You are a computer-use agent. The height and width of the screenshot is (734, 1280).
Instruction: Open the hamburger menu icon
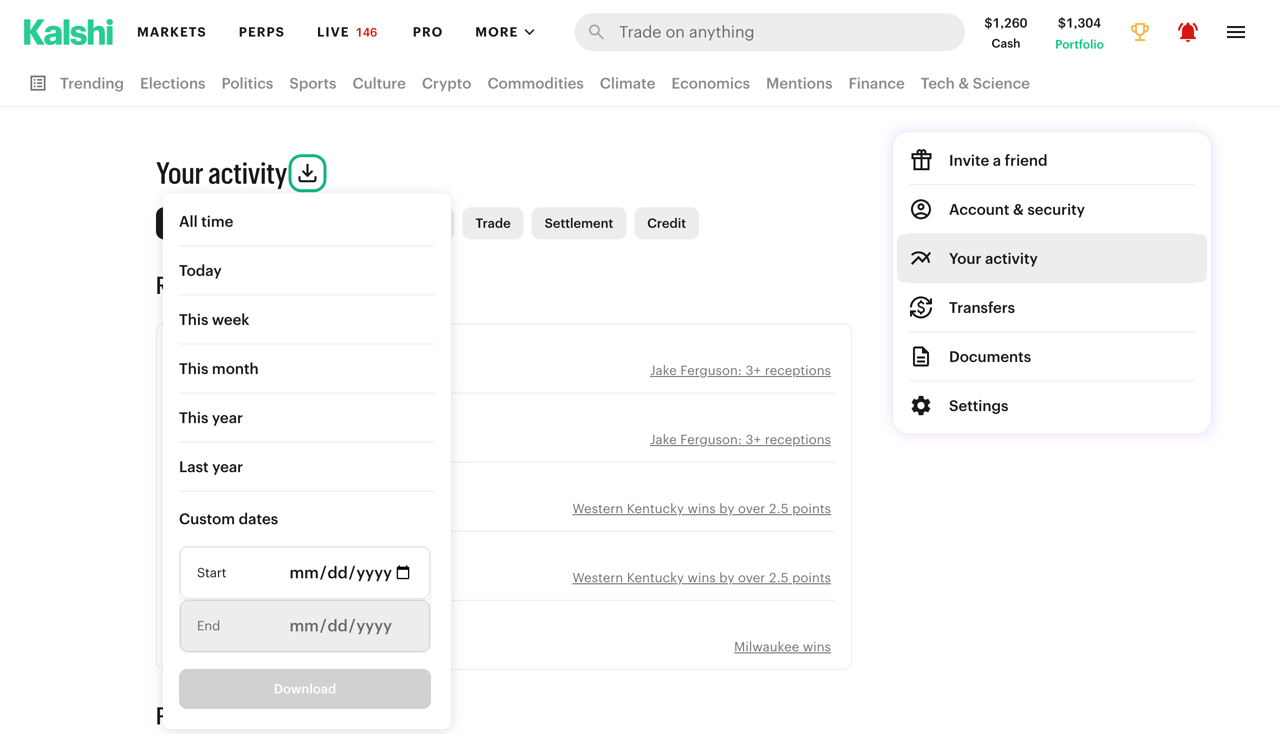1236,32
